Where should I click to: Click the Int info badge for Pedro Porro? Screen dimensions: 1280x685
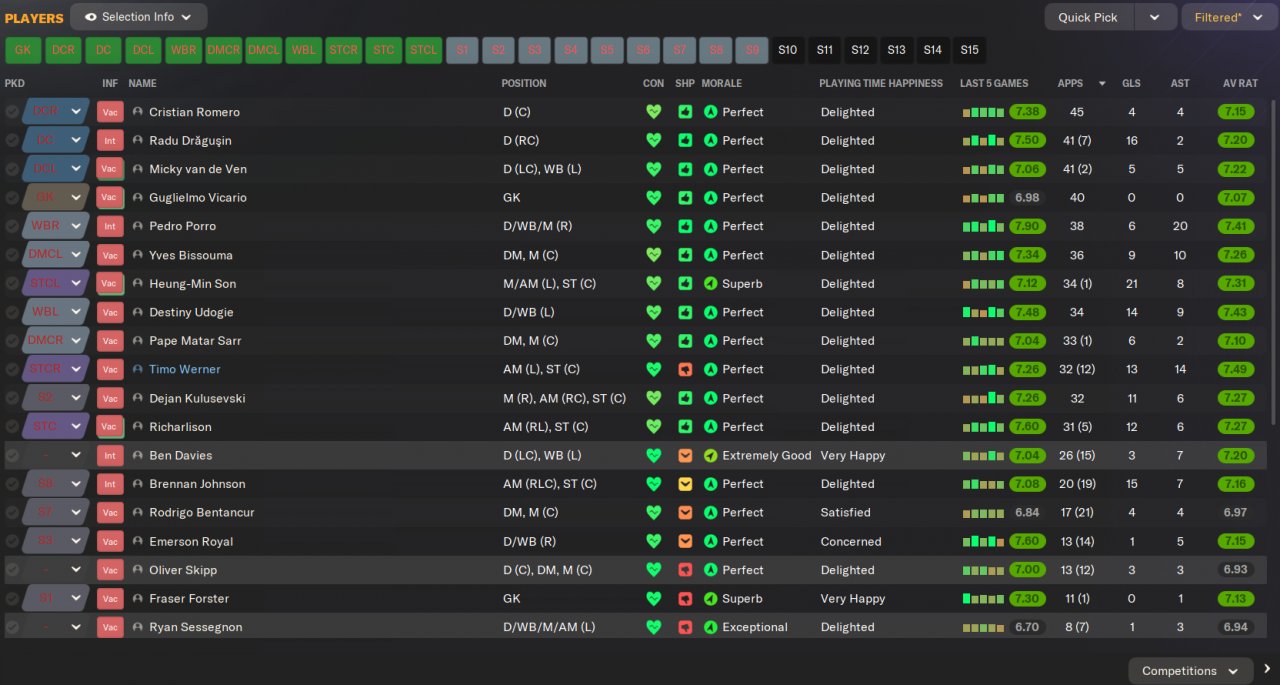tap(110, 227)
